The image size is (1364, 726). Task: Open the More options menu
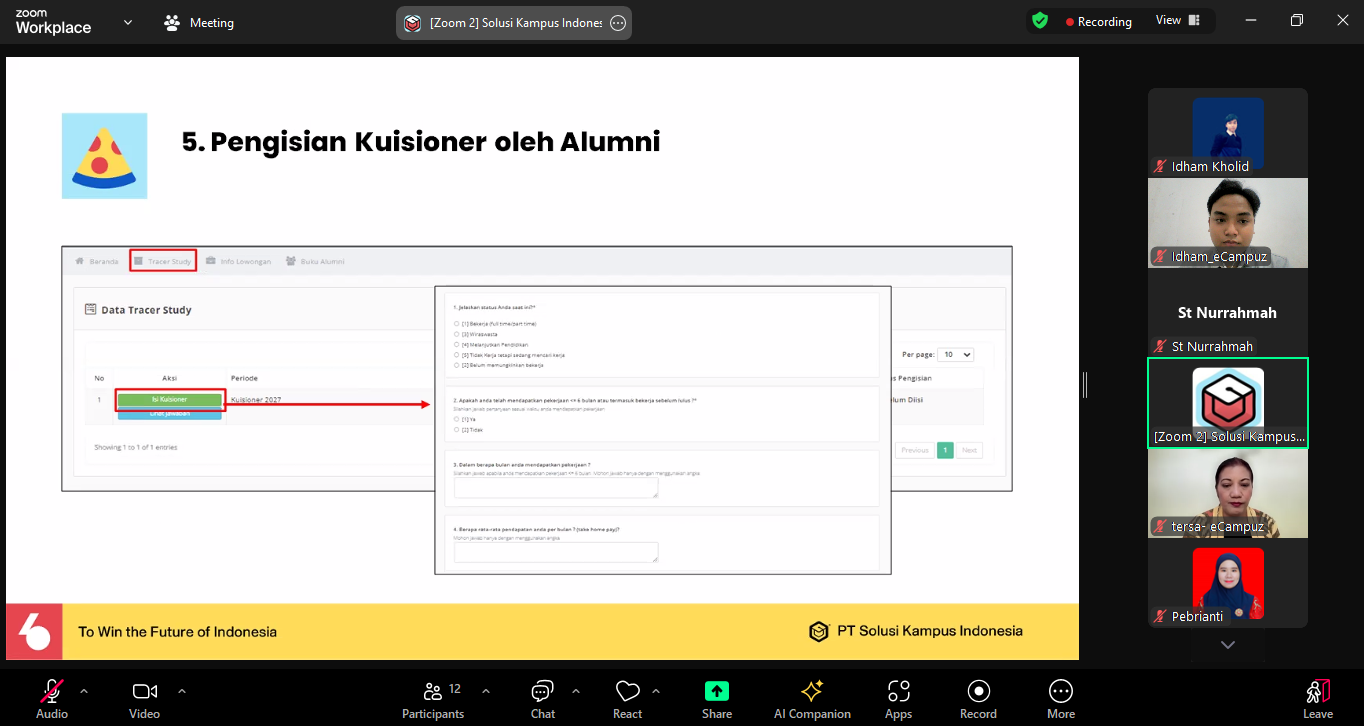(x=1061, y=699)
